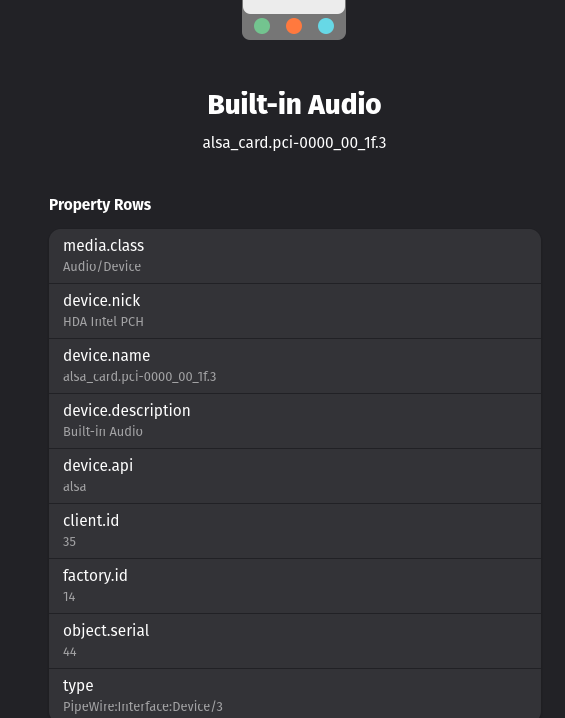This screenshot has width=565, height=718.
Task: Click the orange dot on device icon
Action: coord(294,26)
